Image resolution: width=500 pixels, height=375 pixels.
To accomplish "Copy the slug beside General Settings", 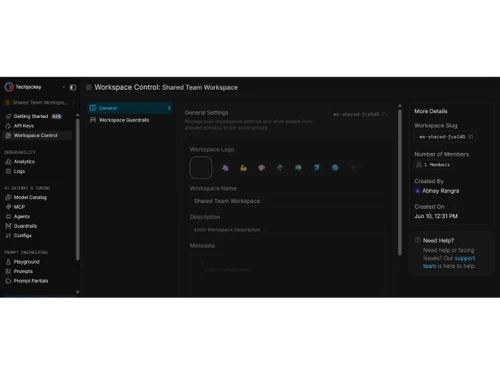I will (385, 114).
